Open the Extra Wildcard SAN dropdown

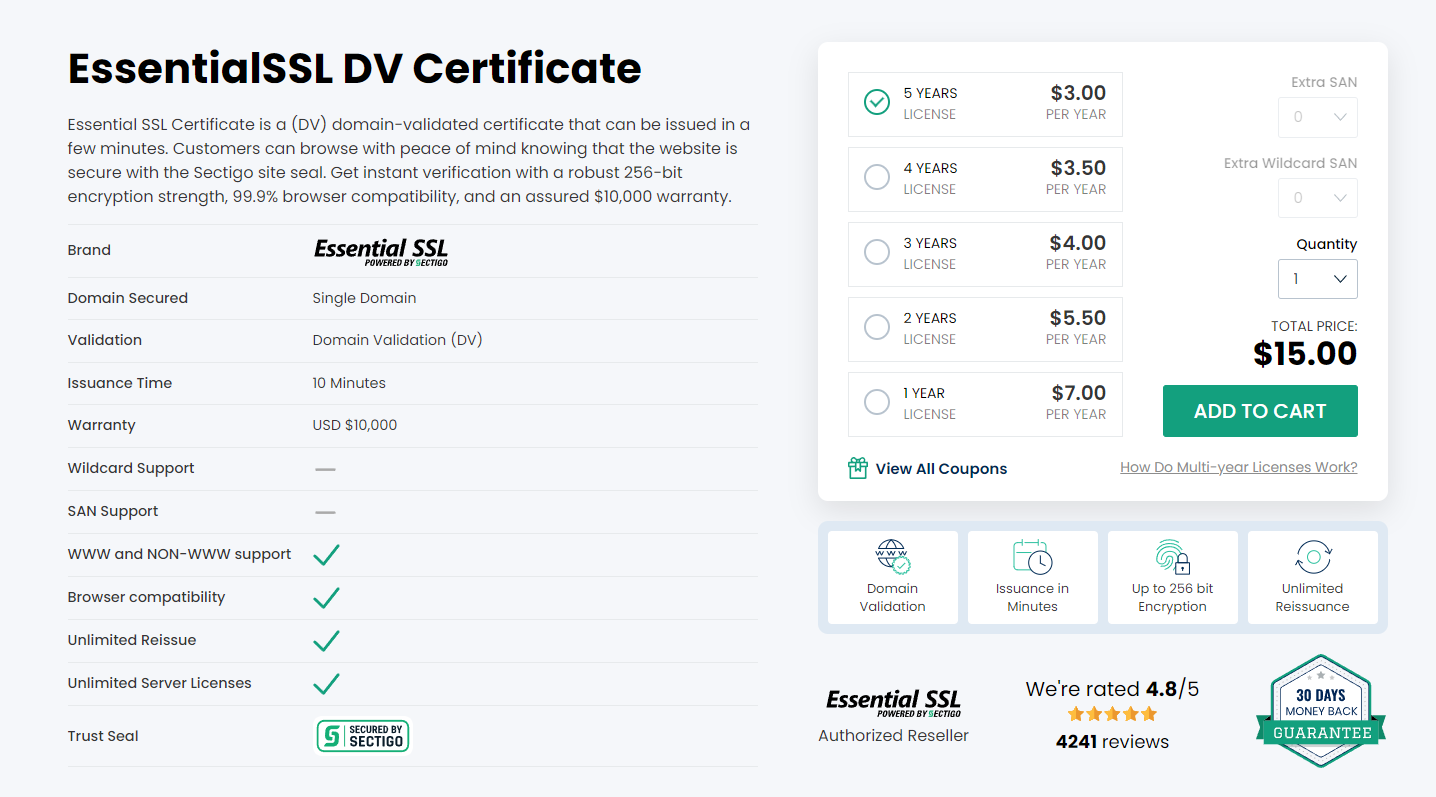coord(1317,198)
